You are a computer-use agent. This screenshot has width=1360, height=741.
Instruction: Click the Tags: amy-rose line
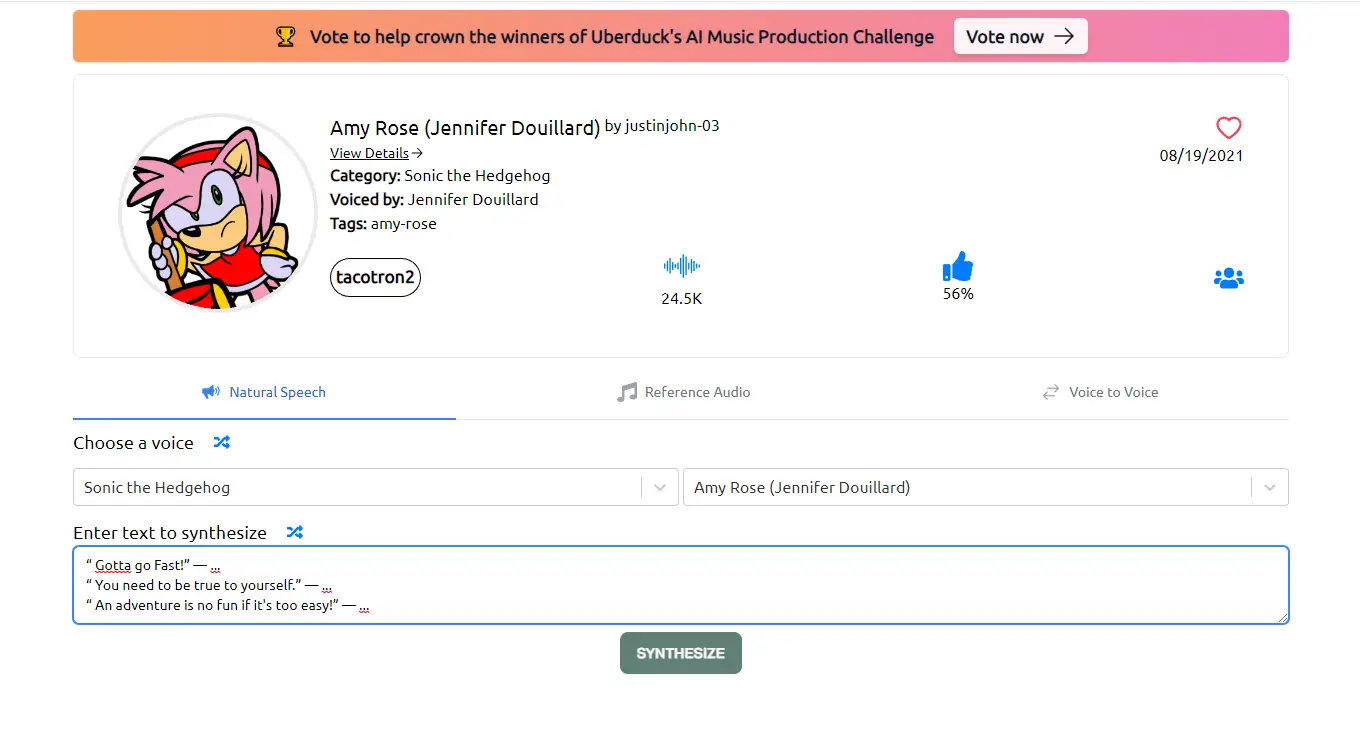pyautogui.click(x=383, y=224)
